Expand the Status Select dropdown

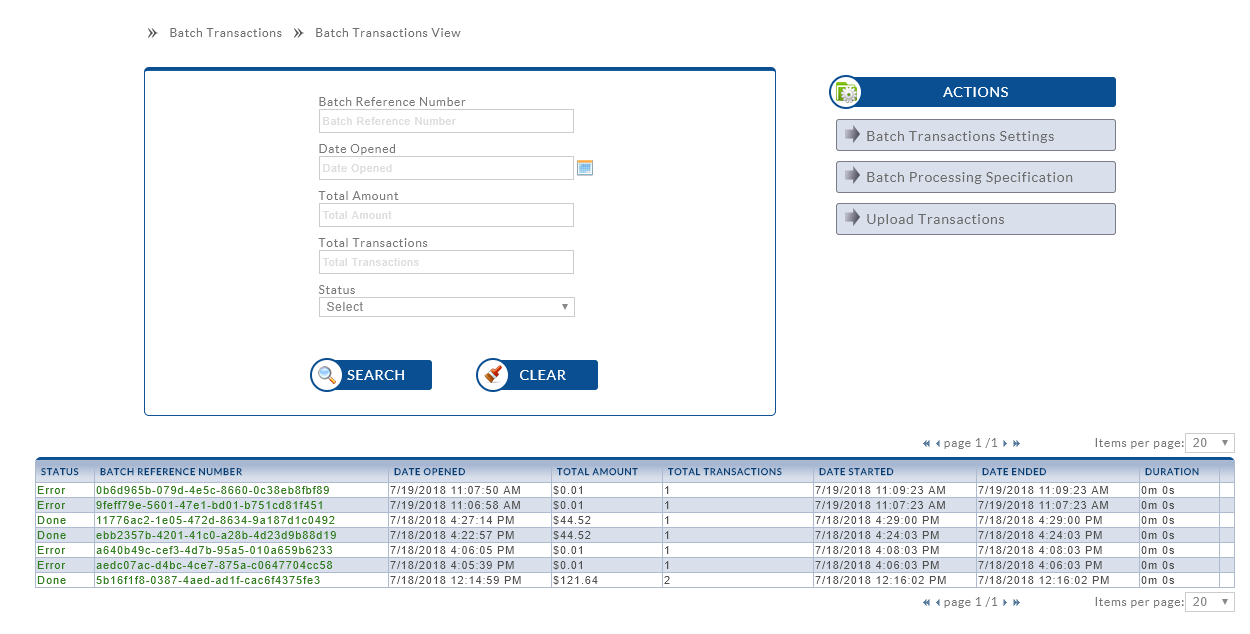446,307
